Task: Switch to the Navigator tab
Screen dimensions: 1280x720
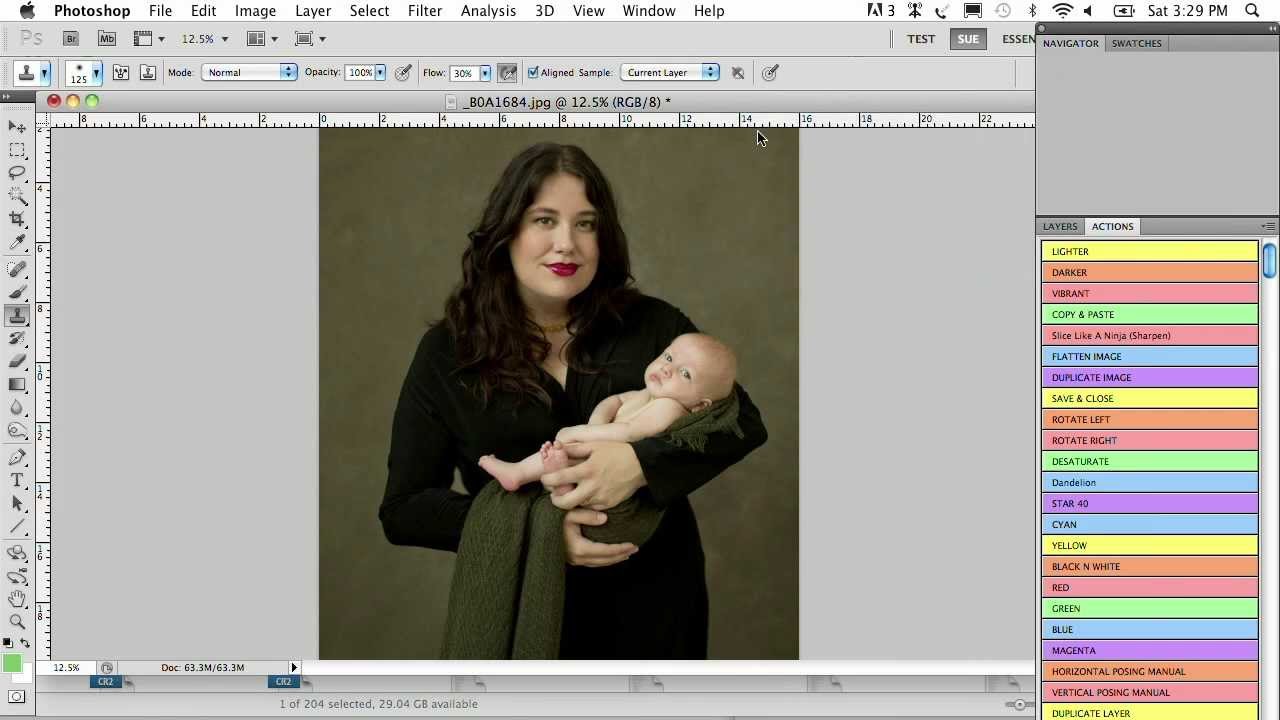Action: [x=1070, y=43]
